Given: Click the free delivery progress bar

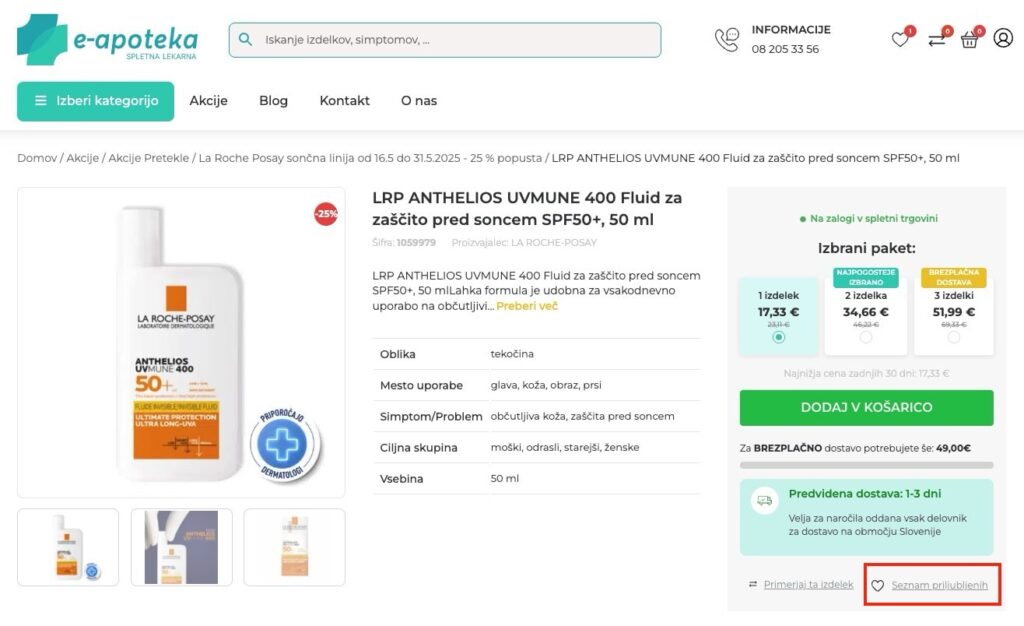Looking at the screenshot, I should (866, 465).
